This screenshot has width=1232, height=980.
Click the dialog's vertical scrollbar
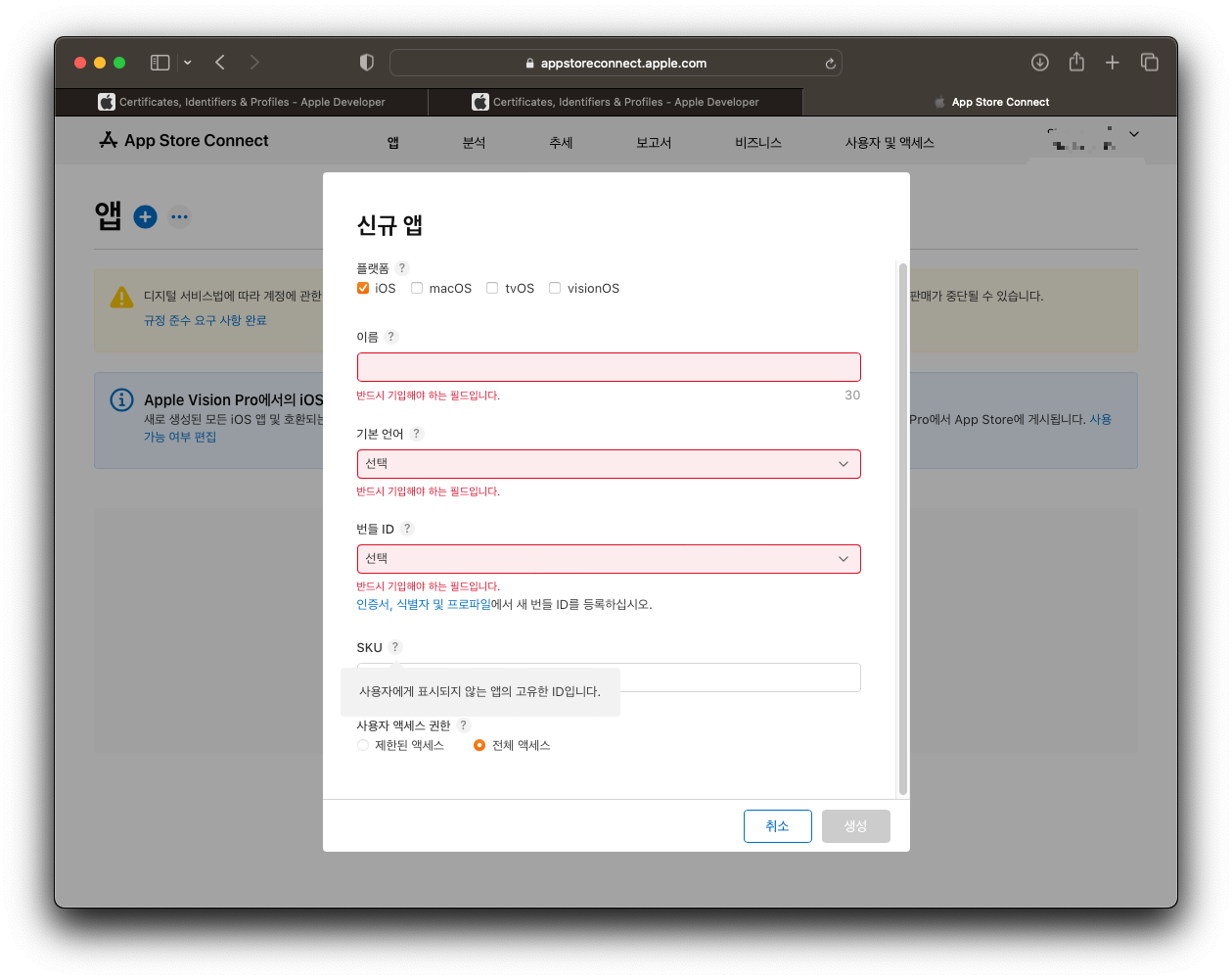tap(902, 529)
